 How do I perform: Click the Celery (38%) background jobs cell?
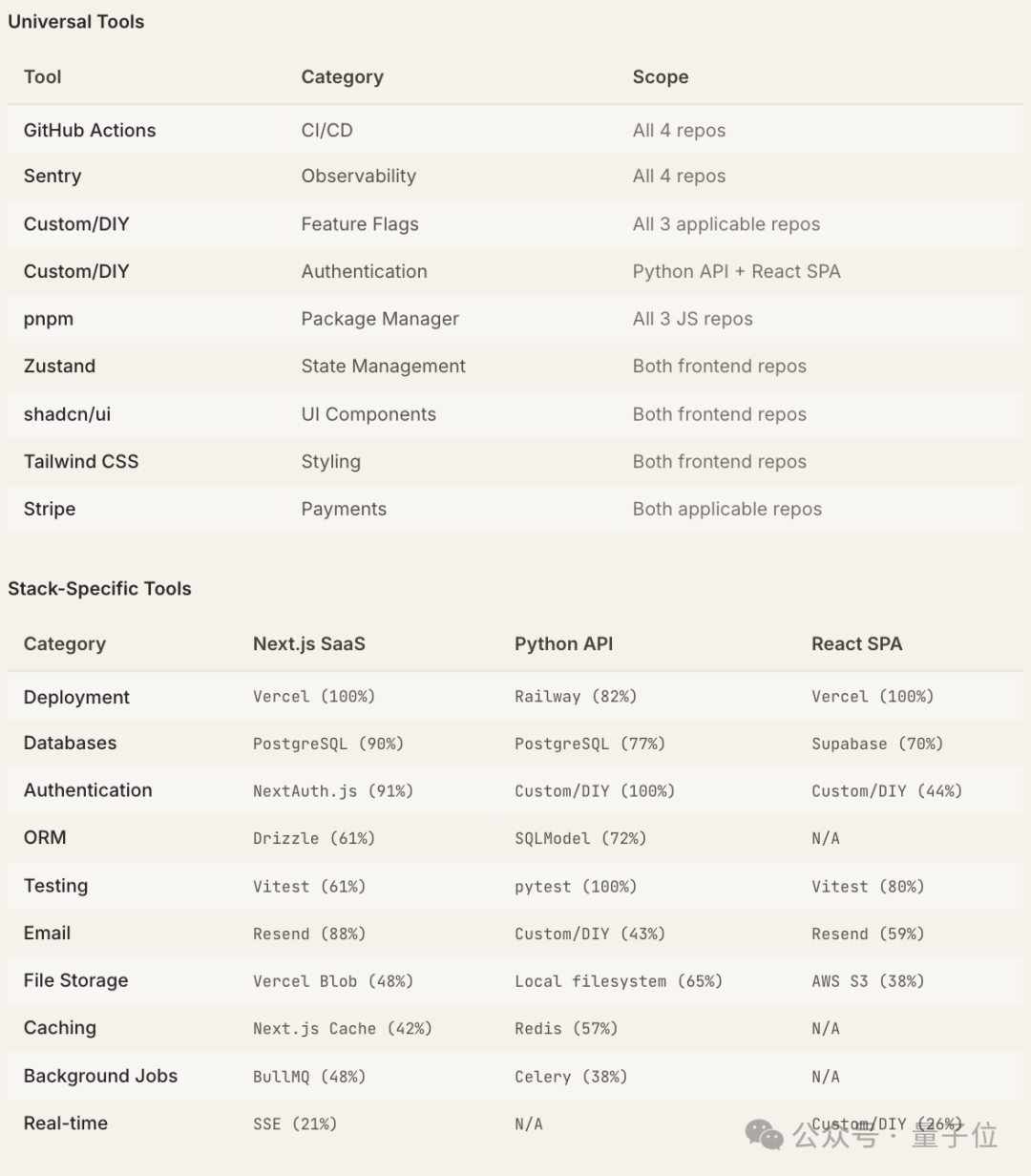[x=571, y=1077]
